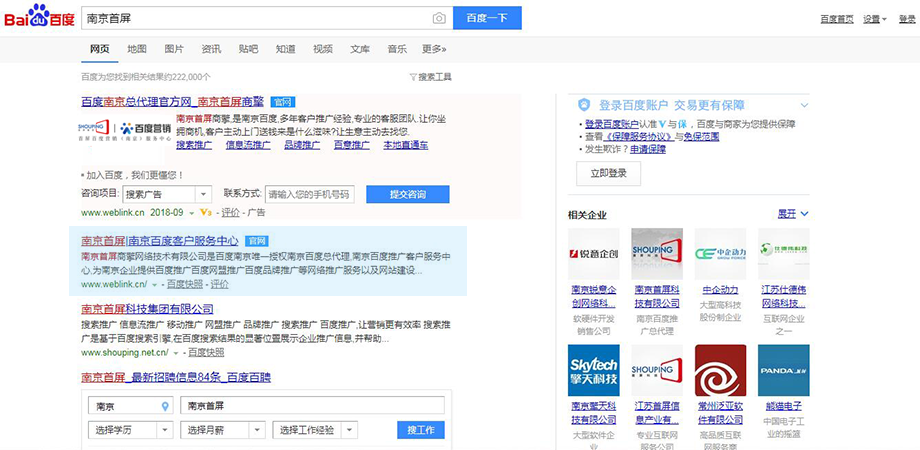Click the camera image-search icon

[x=438, y=18]
